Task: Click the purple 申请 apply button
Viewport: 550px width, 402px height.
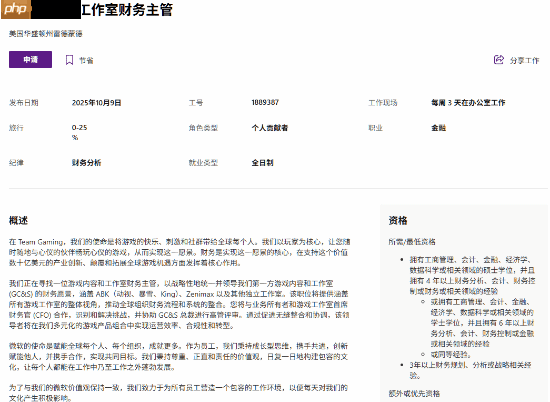Action: (31, 60)
